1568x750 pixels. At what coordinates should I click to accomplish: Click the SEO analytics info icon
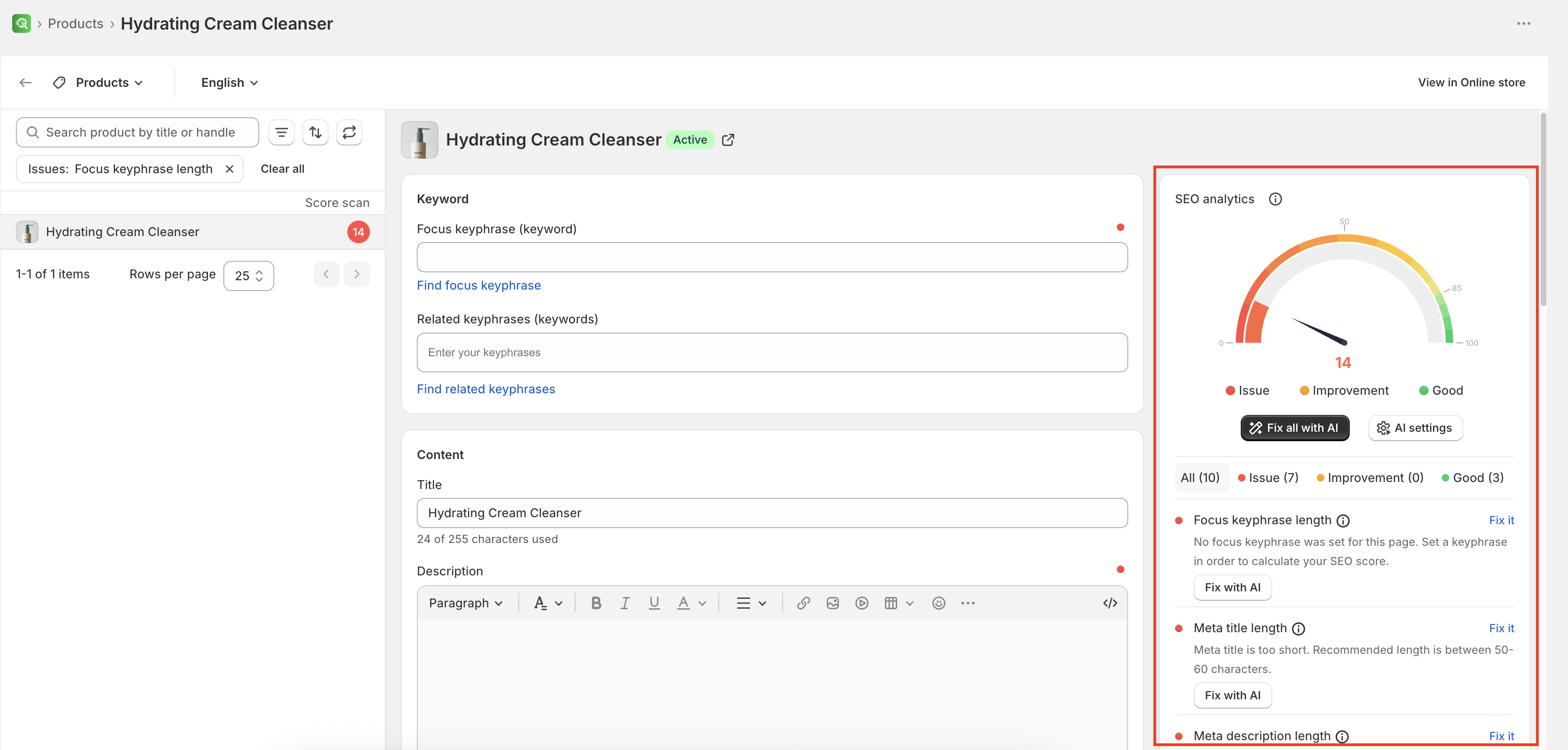pos(1275,199)
